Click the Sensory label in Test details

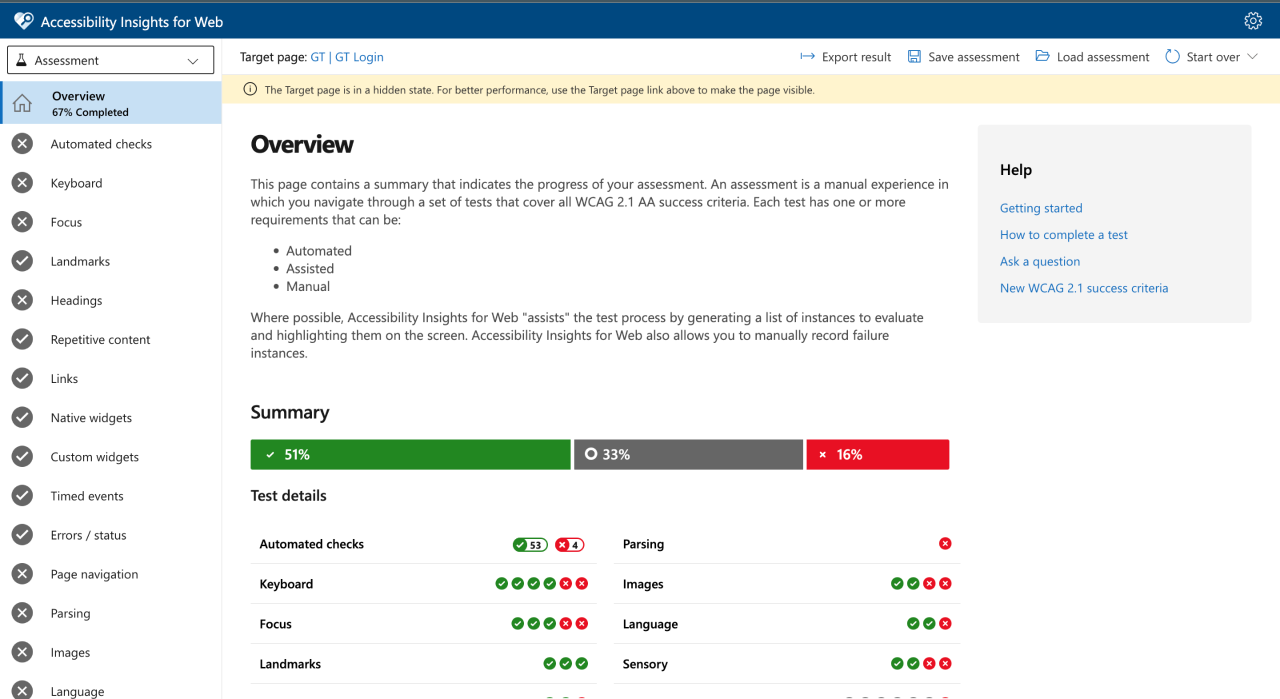[x=645, y=664]
